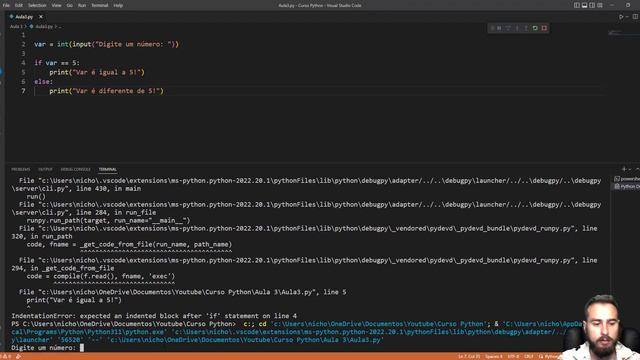Select the powershell terminal entry
Screen dimensions: 640x360
coord(627,179)
